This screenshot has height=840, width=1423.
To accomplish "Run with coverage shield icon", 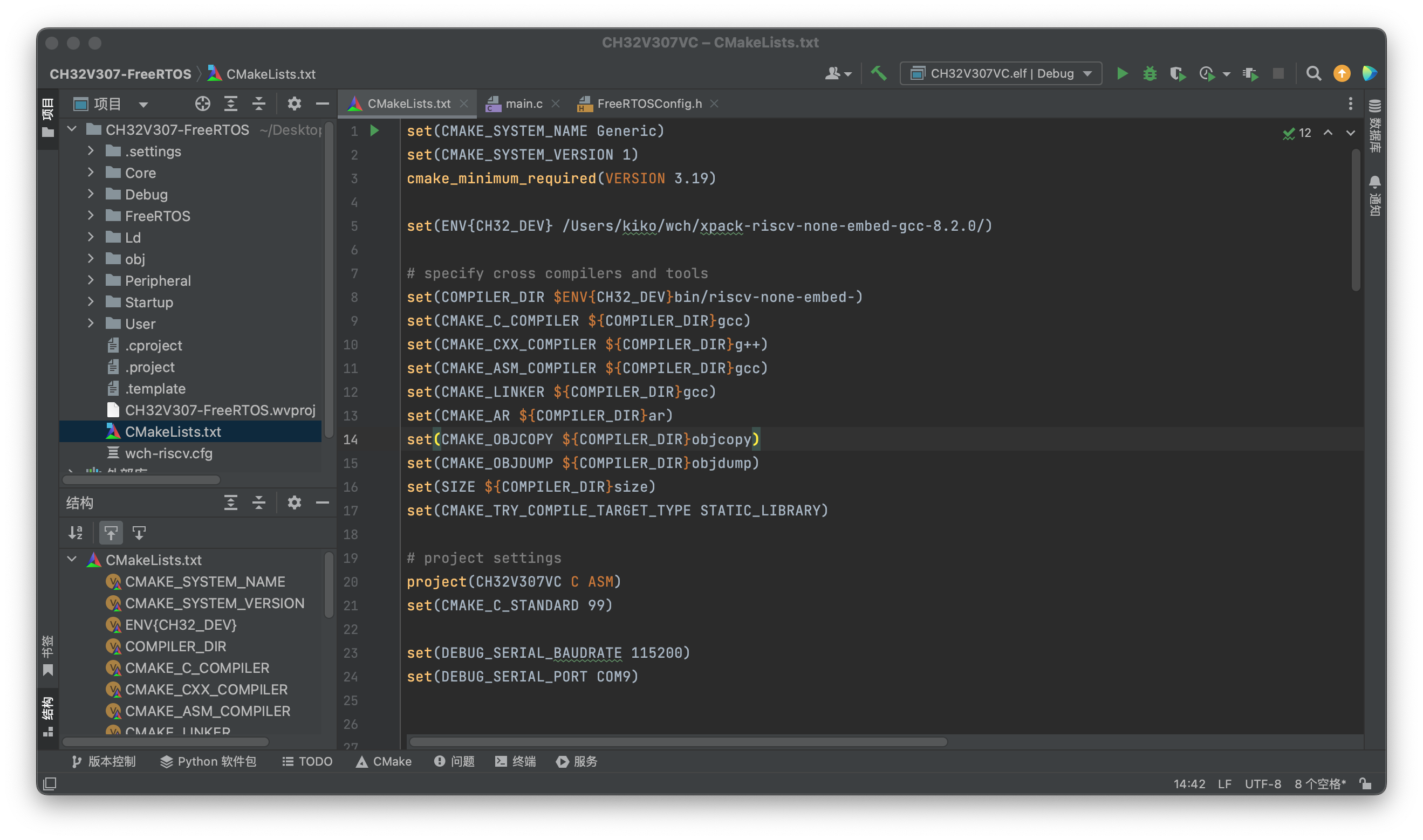I will coord(1178,73).
